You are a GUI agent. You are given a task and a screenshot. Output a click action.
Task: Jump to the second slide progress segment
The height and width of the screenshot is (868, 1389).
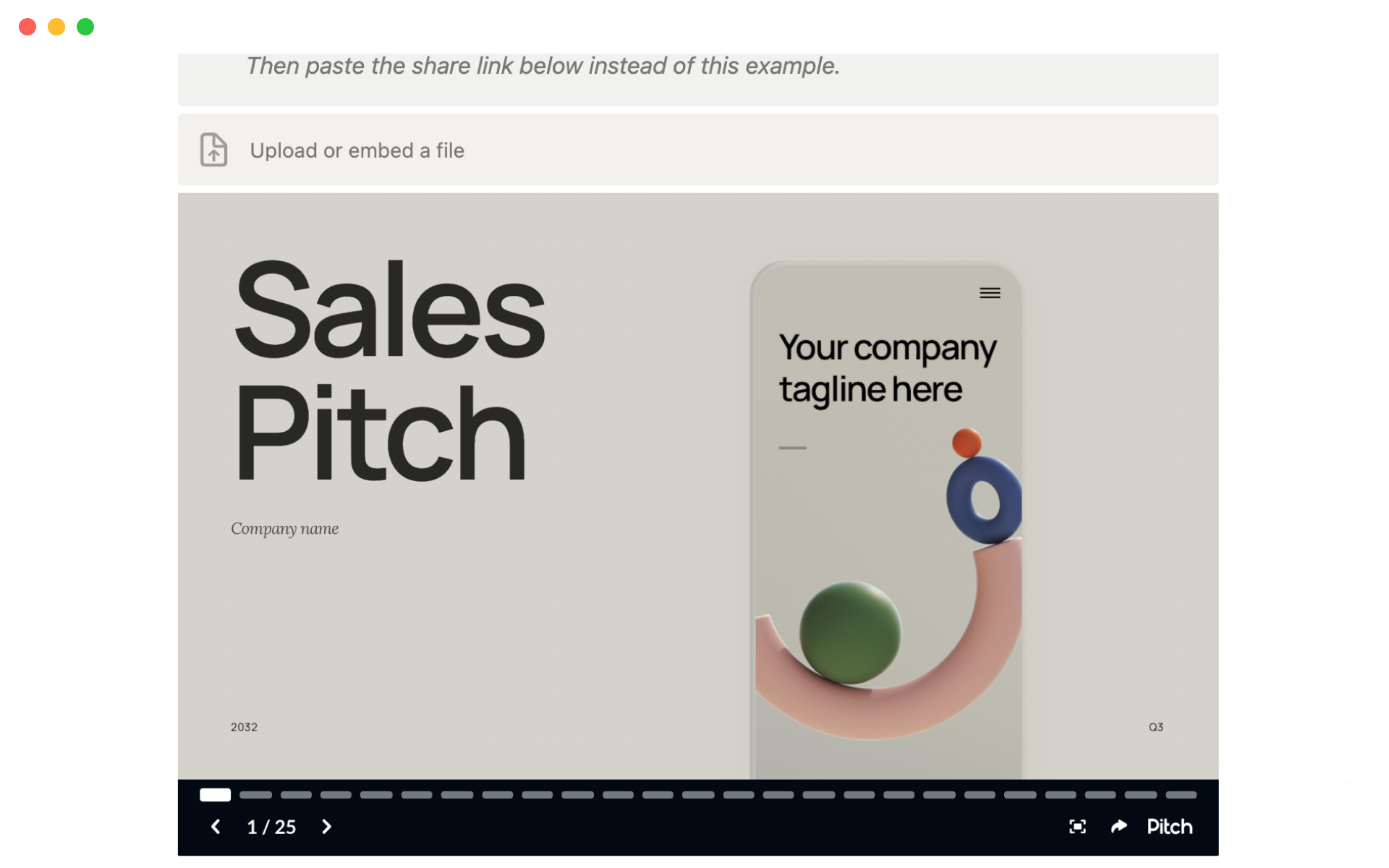tap(255, 795)
